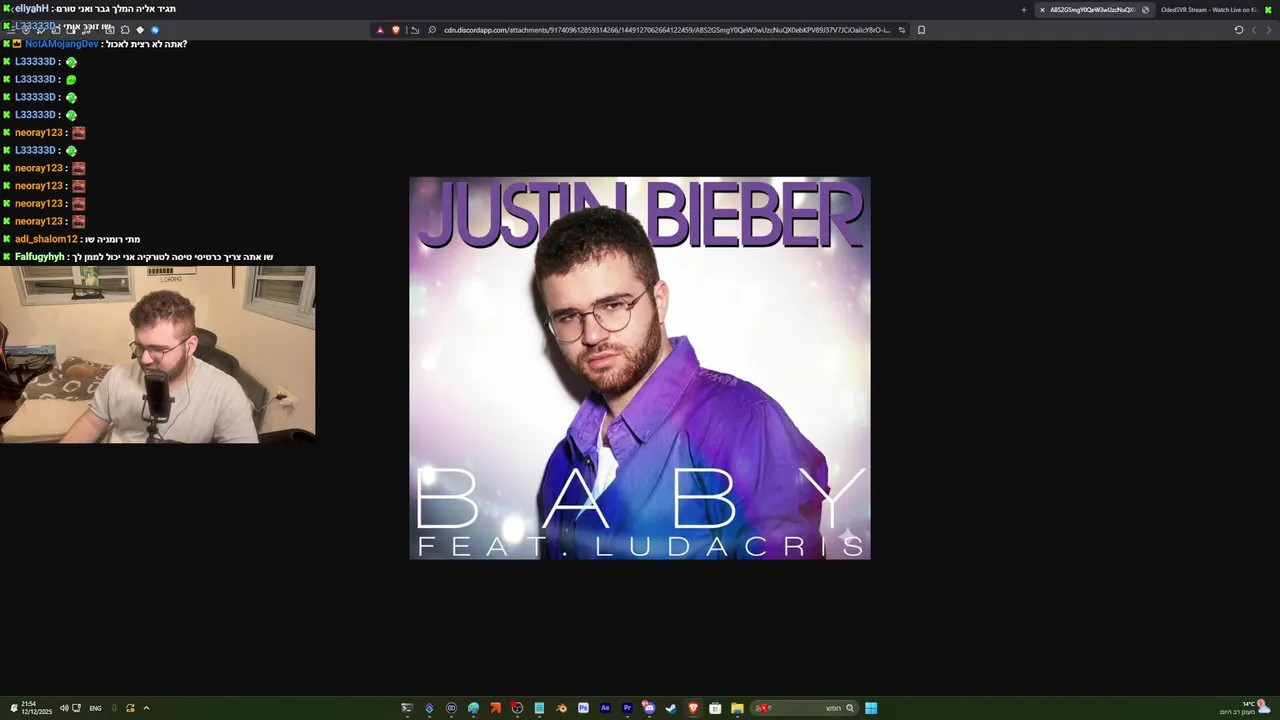This screenshot has width=1280, height=720.
Task: Open OBS Studio from the taskbar
Action: tap(517, 708)
